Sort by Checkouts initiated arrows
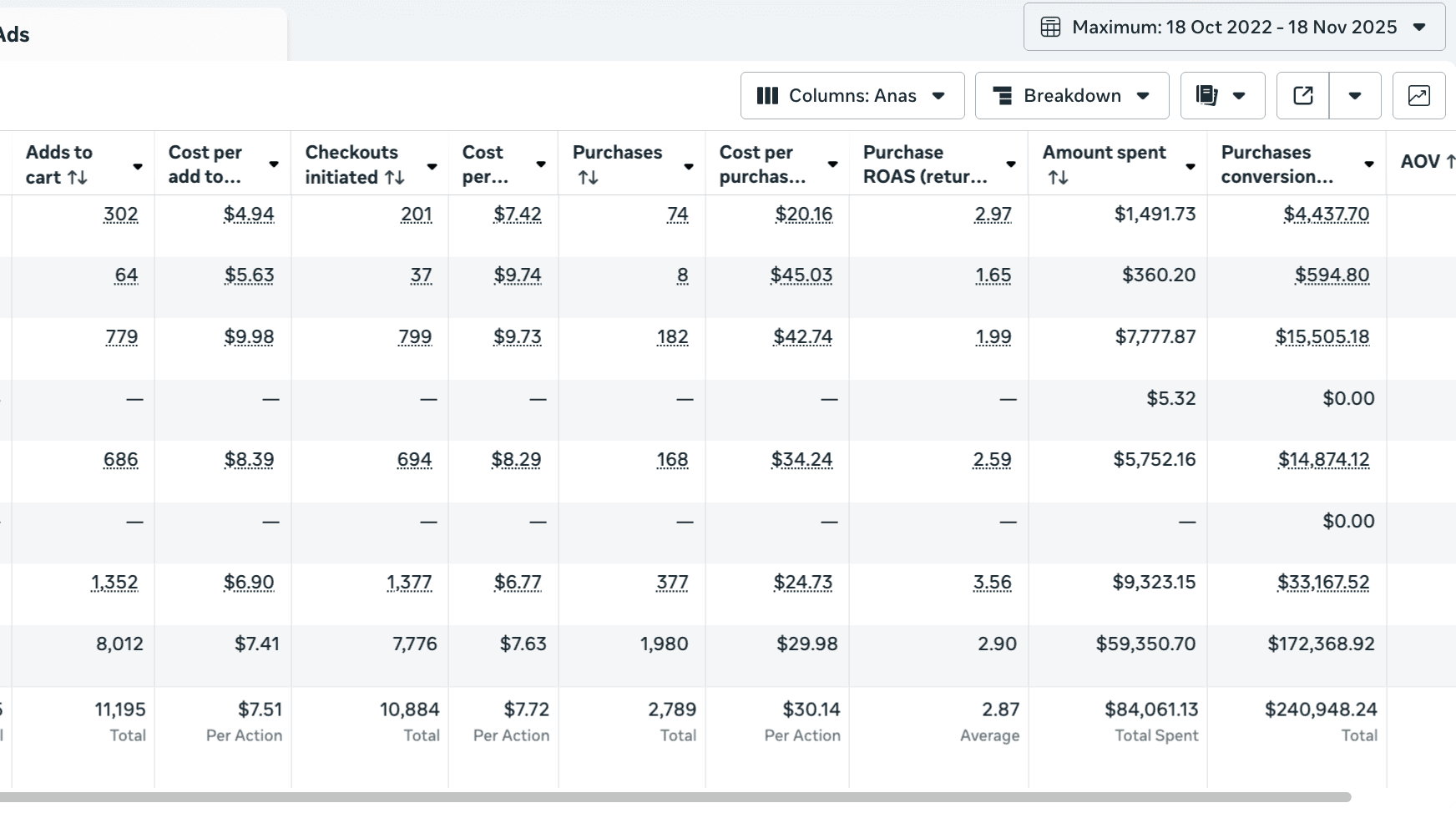The image size is (1456, 813). point(395,178)
